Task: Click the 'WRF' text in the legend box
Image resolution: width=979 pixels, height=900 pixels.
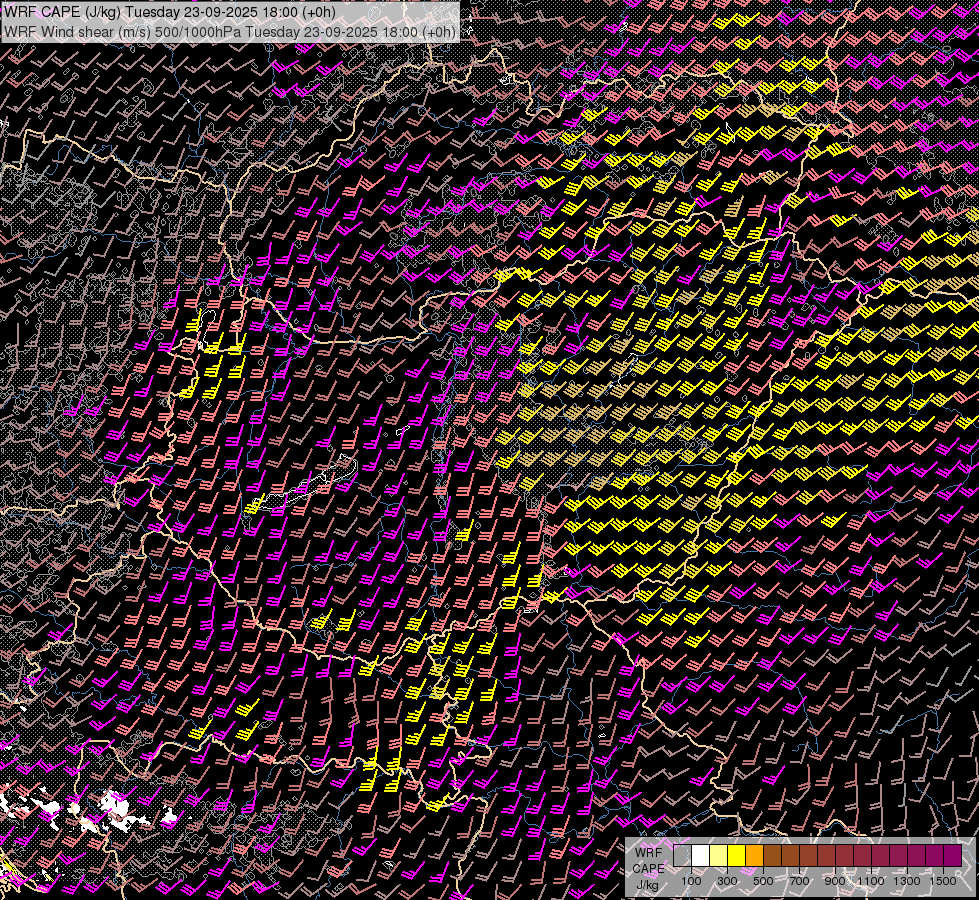Action: (x=646, y=852)
